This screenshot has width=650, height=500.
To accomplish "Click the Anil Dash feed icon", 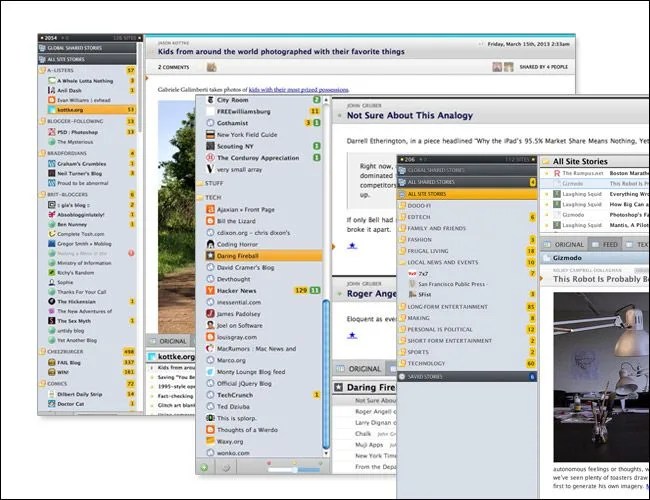I will pos(51,90).
